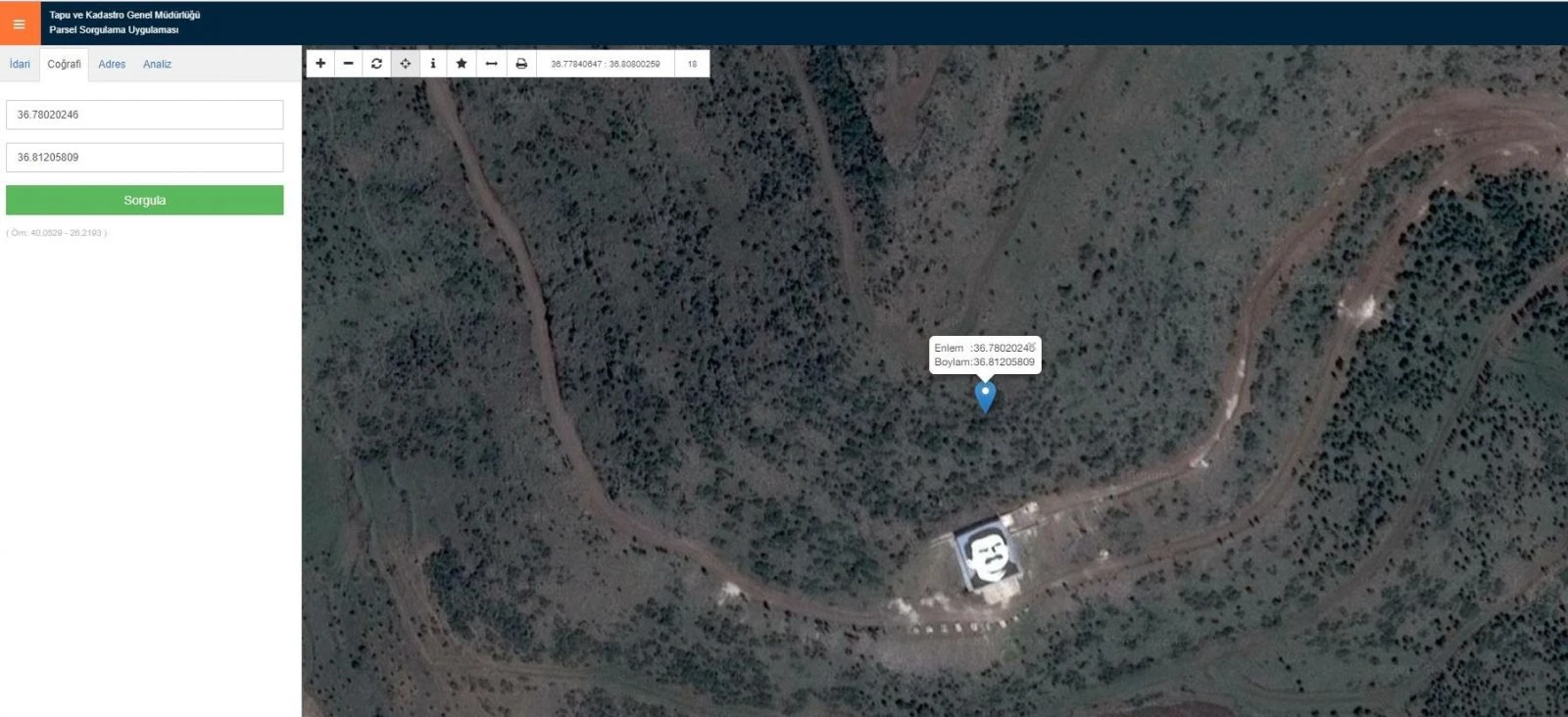Click the zoom level 18 indicator
The image size is (1568, 717).
692,64
